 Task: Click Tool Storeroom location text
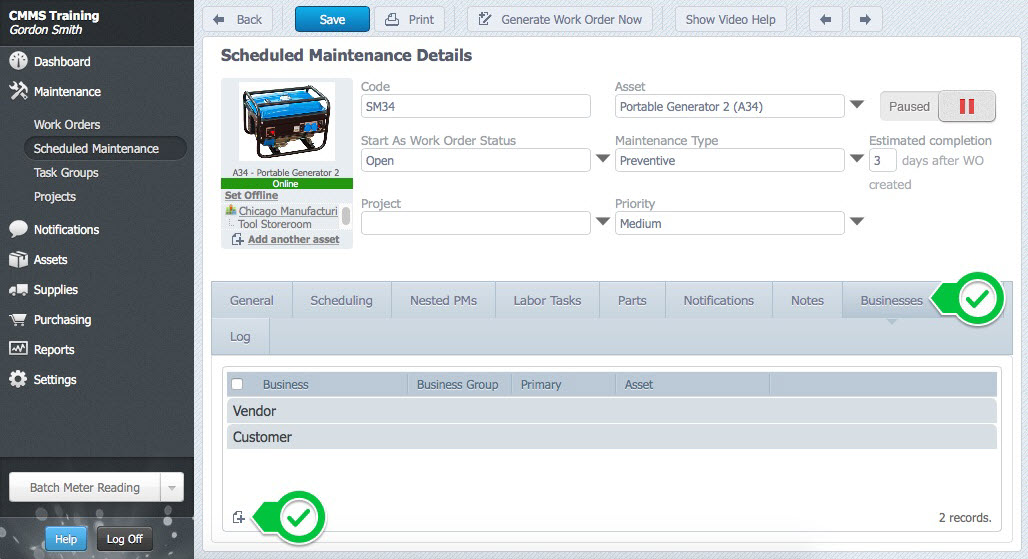point(275,224)
